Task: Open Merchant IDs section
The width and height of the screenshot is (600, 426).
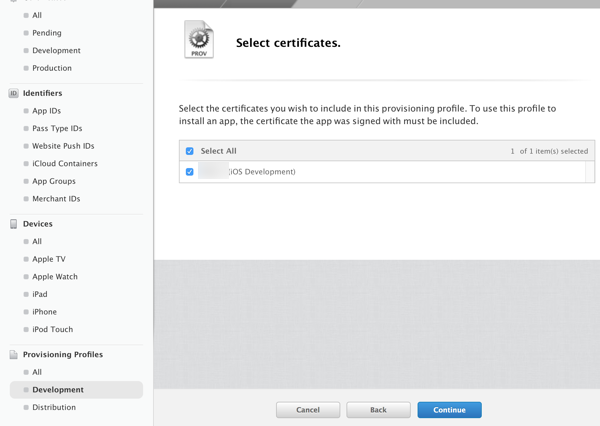Action: point(56,199)
